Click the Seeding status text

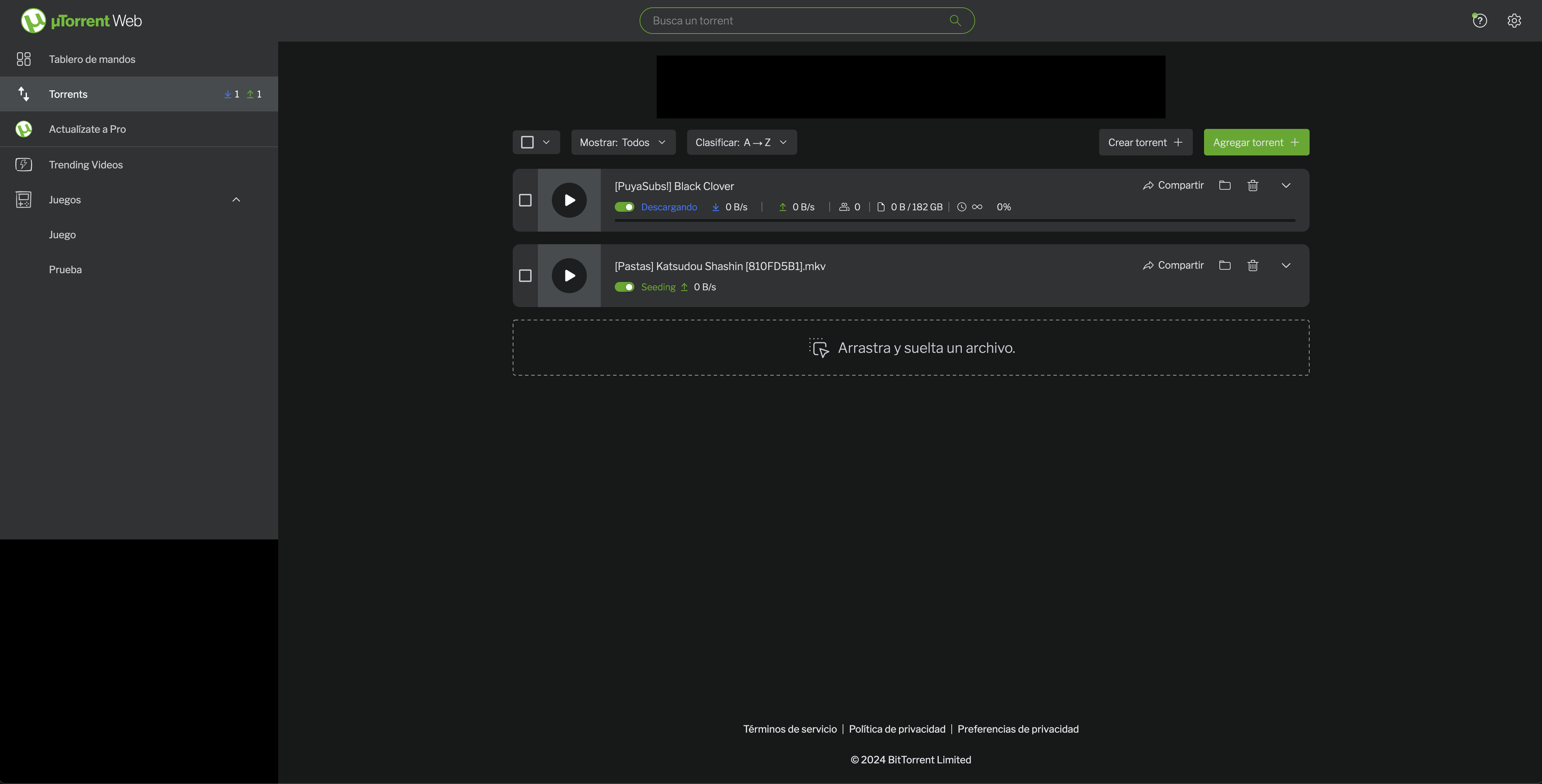[658, 287]
